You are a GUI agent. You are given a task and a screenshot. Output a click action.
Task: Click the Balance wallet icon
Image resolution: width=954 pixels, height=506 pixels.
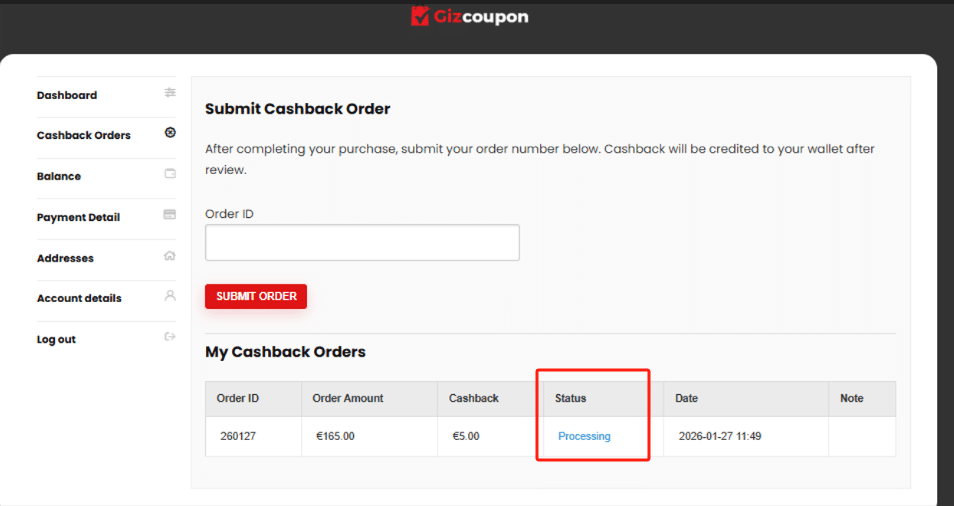click(170, 174)
